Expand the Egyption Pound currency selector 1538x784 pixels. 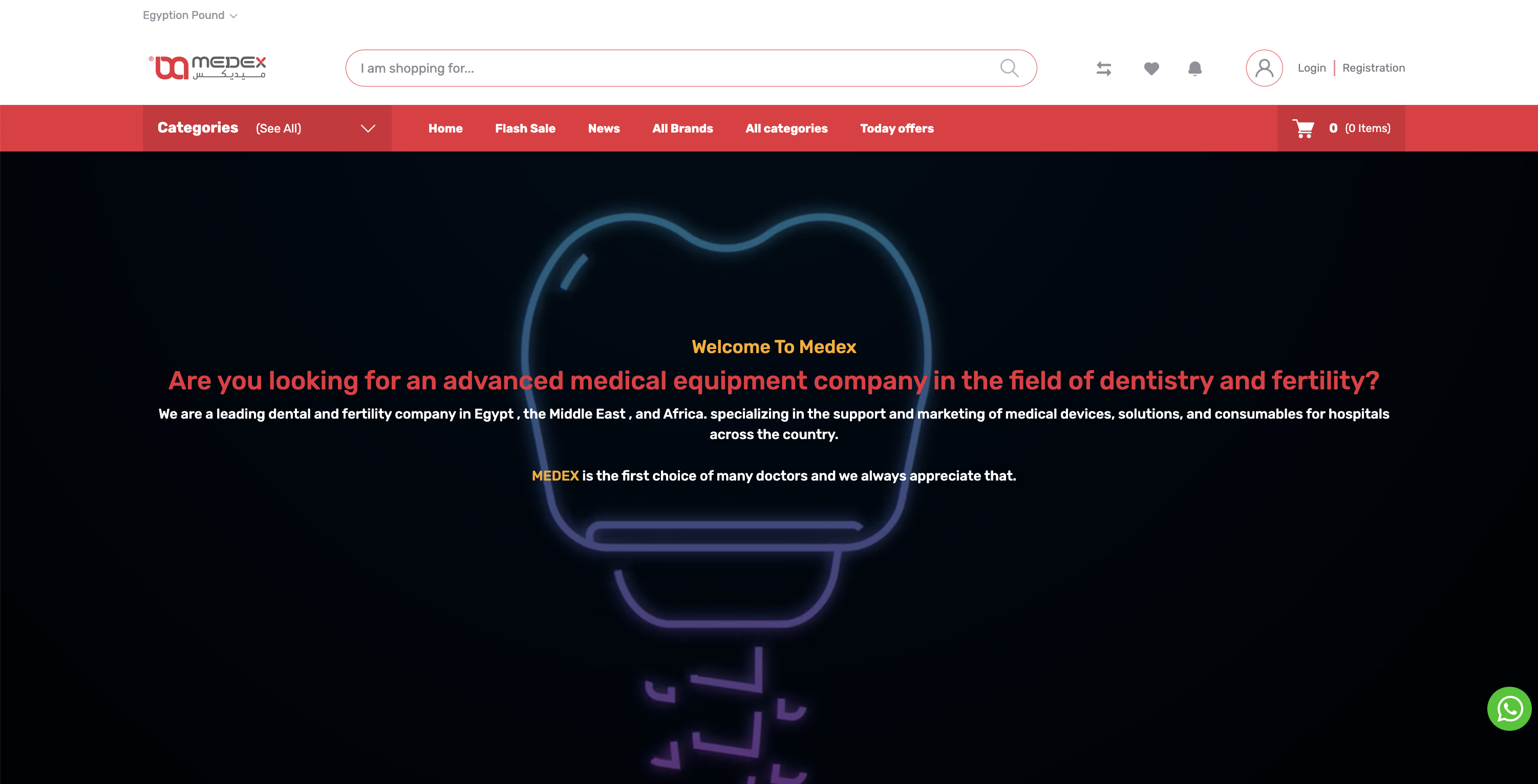[189, 15]
